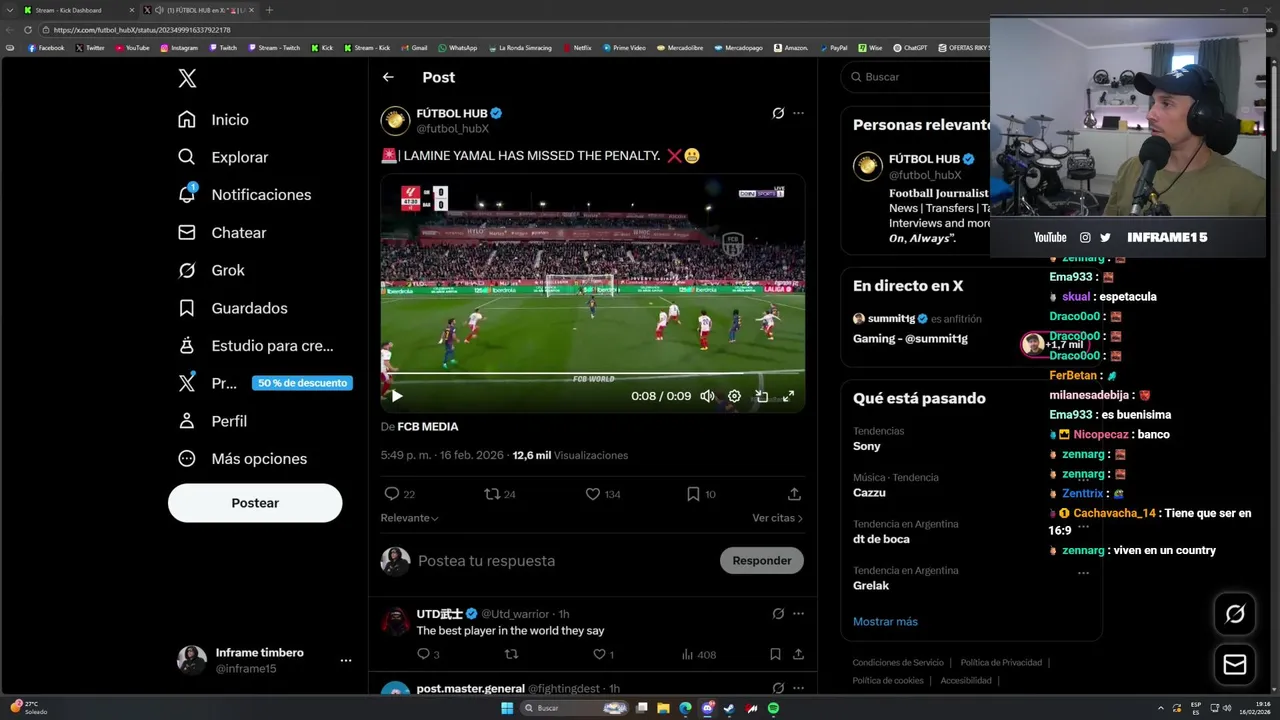Repost the UTD_warrior reply
This screenshot has height=720, width=1280.
pos(511,655)
